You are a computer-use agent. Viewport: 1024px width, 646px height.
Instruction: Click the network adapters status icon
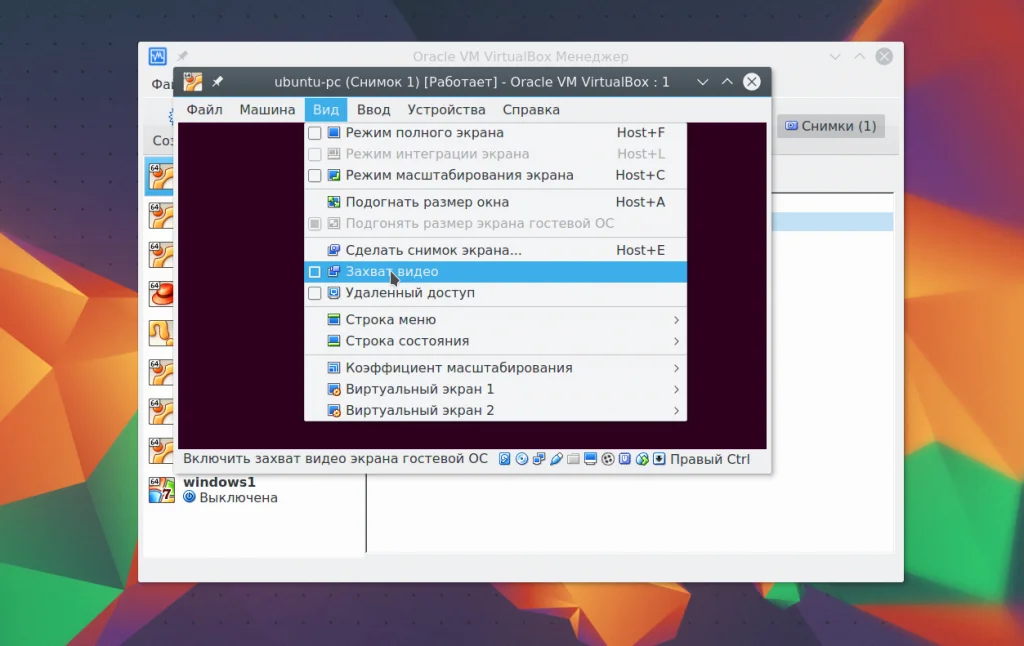tap(539, 459)
